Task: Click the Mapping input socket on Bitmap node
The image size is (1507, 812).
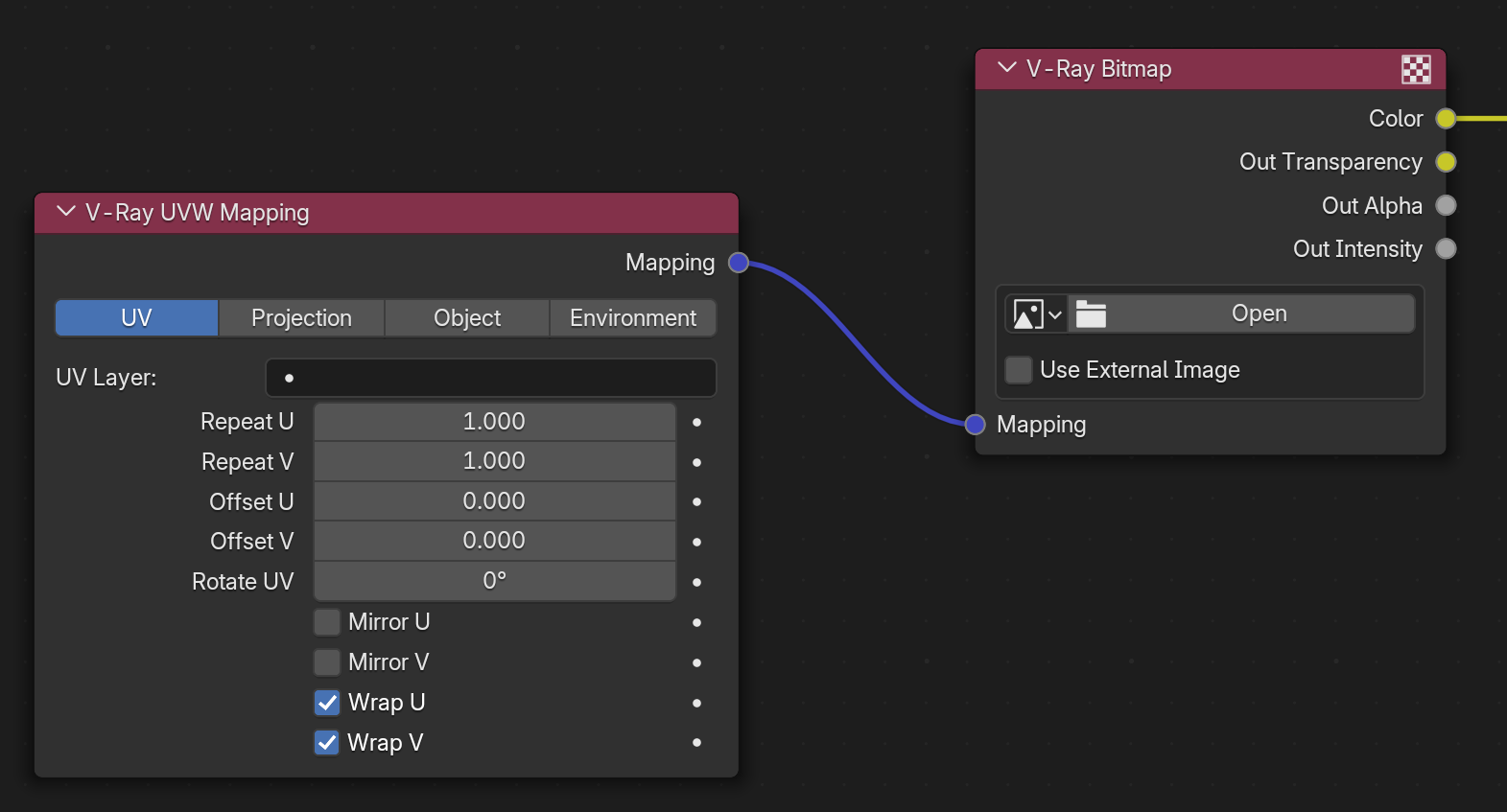Action: pos(976,425)
